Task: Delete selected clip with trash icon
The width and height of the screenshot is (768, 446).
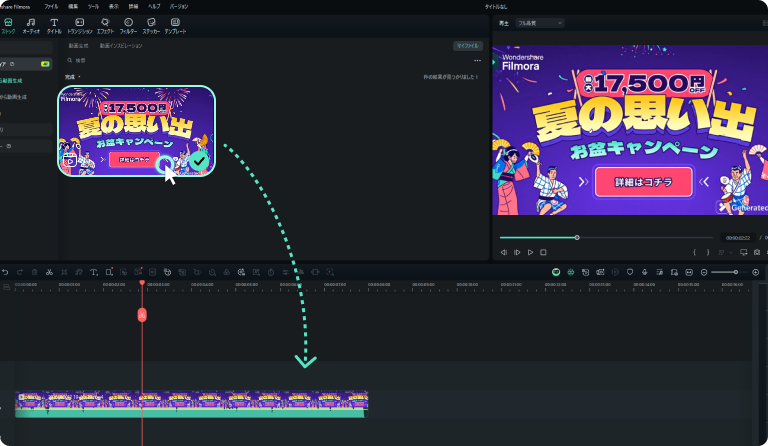Action: tap(34, 272)
